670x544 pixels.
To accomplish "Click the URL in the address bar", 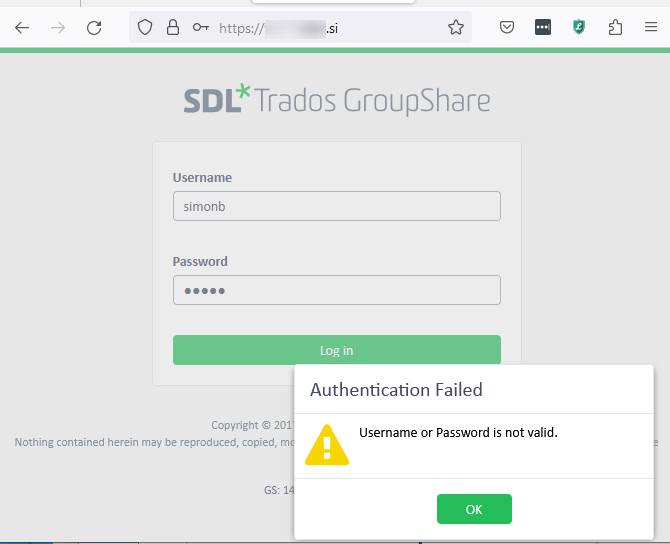I will pos(278,29).
